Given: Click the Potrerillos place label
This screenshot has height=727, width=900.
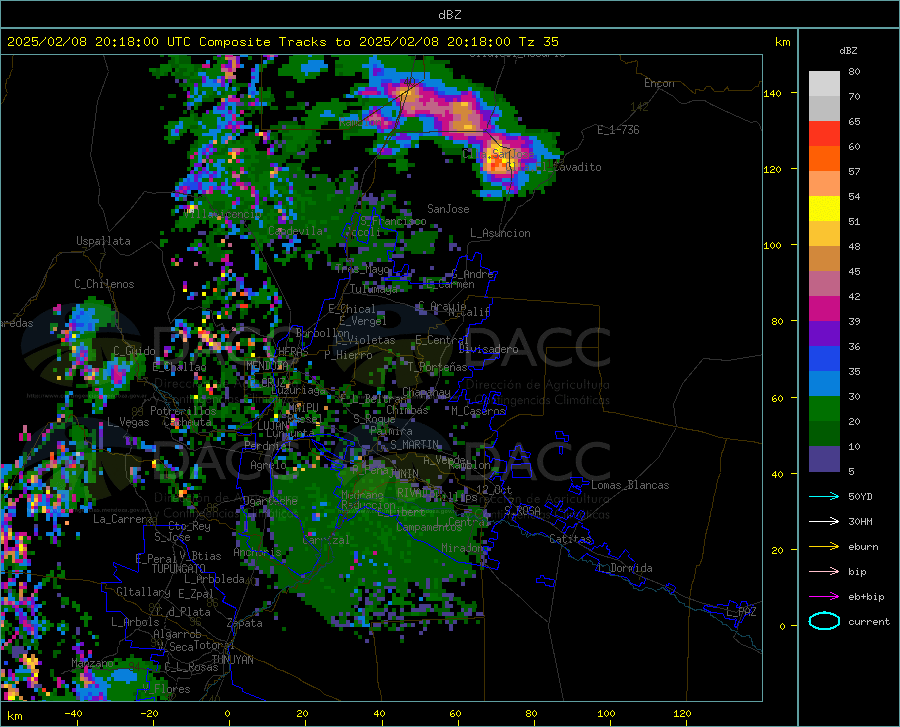Looking at the screenshot, I should pyautogui.click(x=183, y=411).
